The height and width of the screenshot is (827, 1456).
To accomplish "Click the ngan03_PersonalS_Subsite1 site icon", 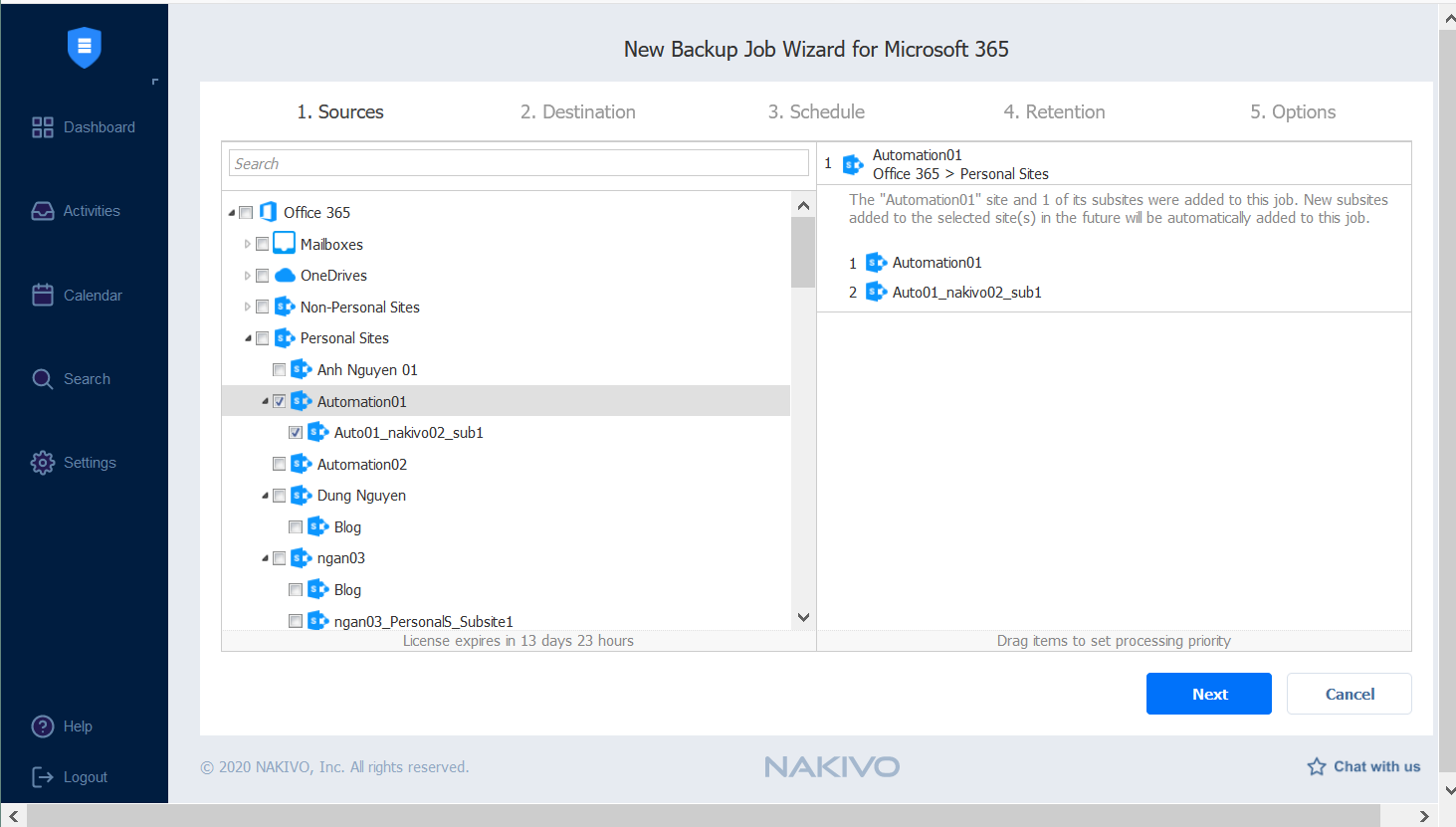I will 318,621.
